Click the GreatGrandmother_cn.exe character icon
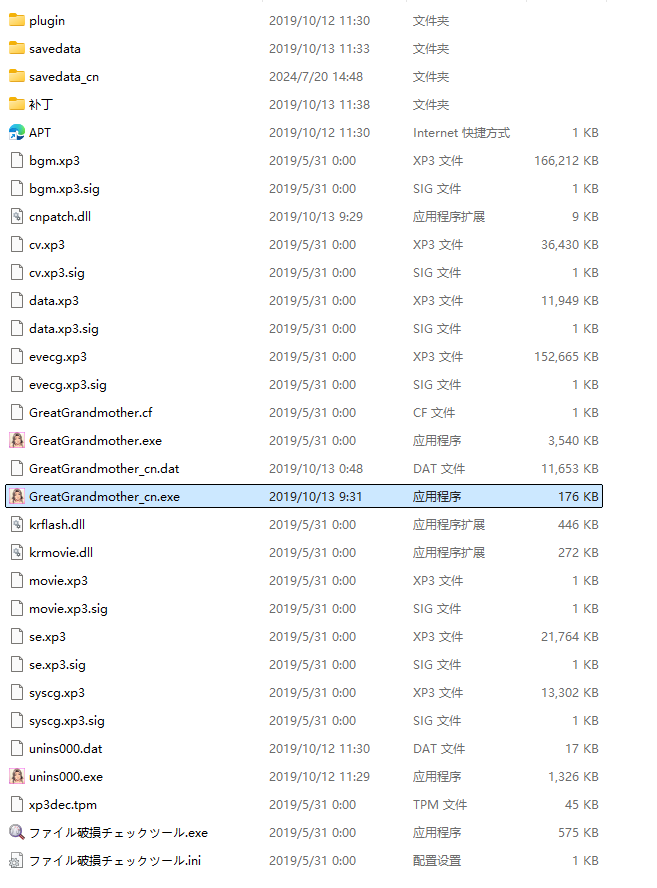This screenshot has width=657, height=888. click(16, 496)
